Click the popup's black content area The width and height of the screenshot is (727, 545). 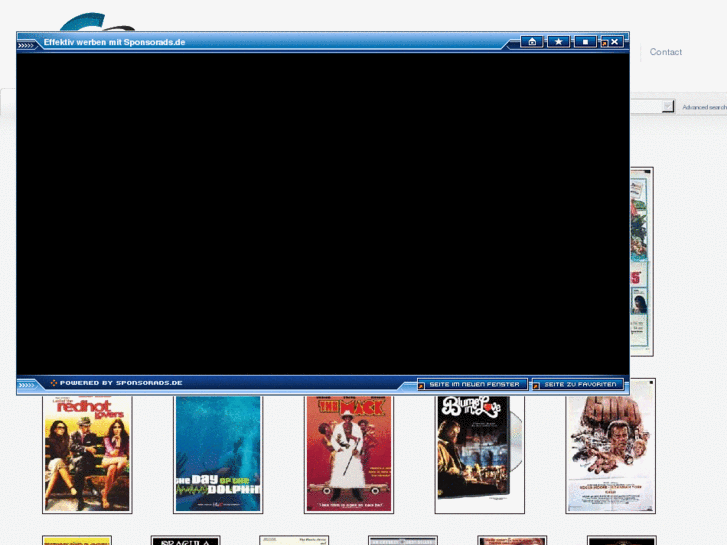point(323,214)
